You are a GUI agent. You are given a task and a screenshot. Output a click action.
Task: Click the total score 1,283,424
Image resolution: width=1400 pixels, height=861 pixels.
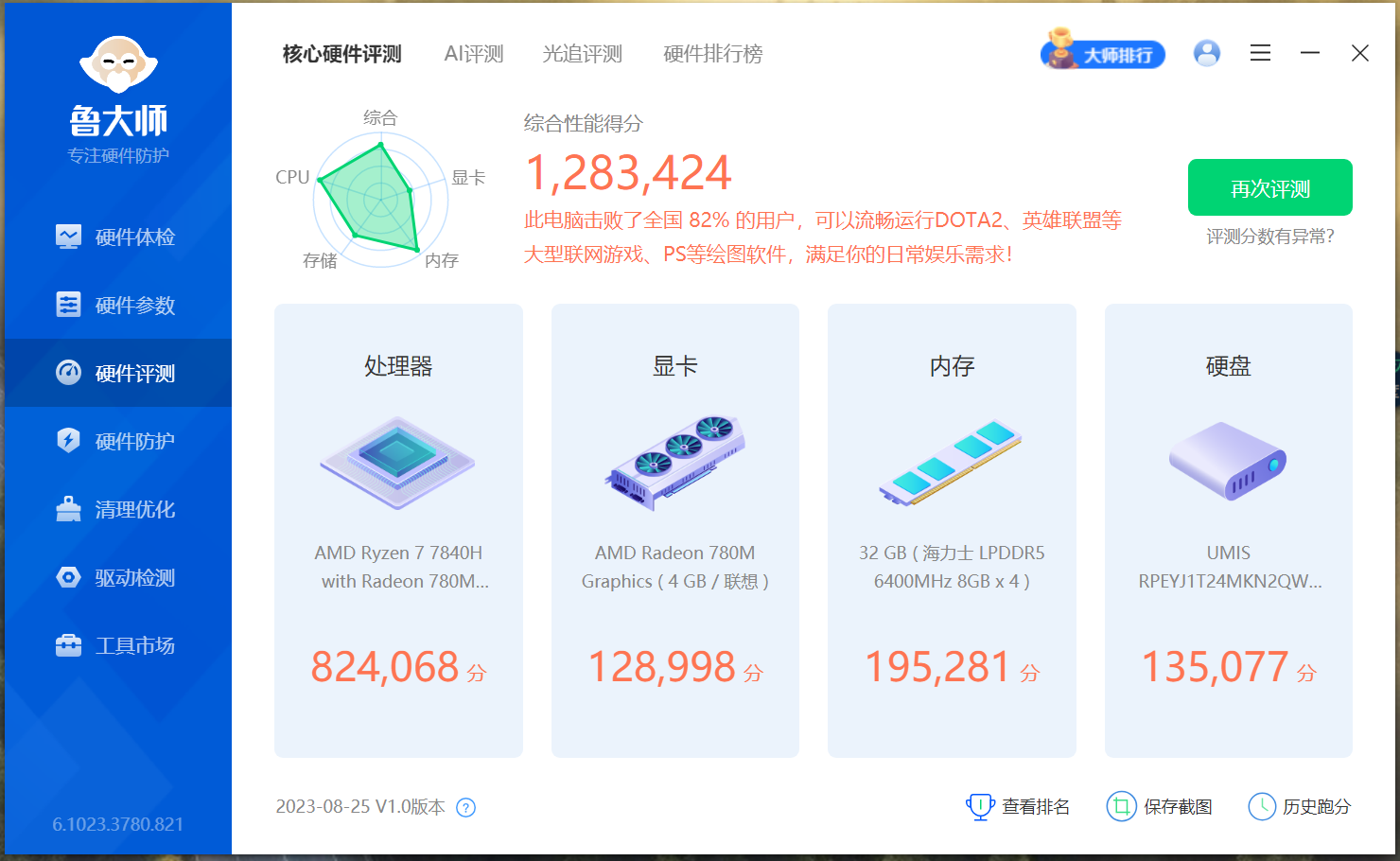tap(628, 173)
